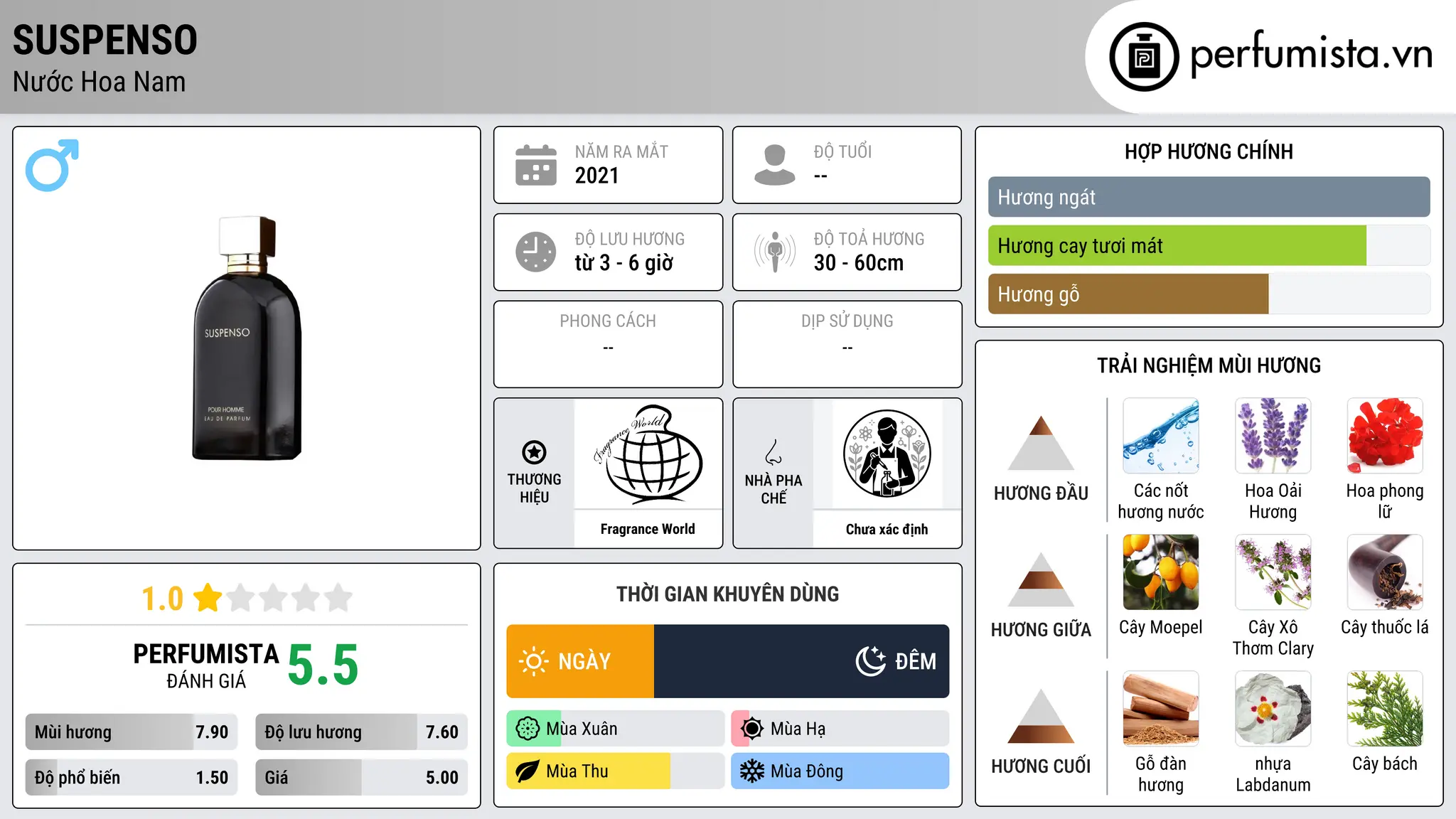Open the Suspenso perfume bottle image
The height and width of the screenshot is (819, 1456).
[x=247, y=338]
